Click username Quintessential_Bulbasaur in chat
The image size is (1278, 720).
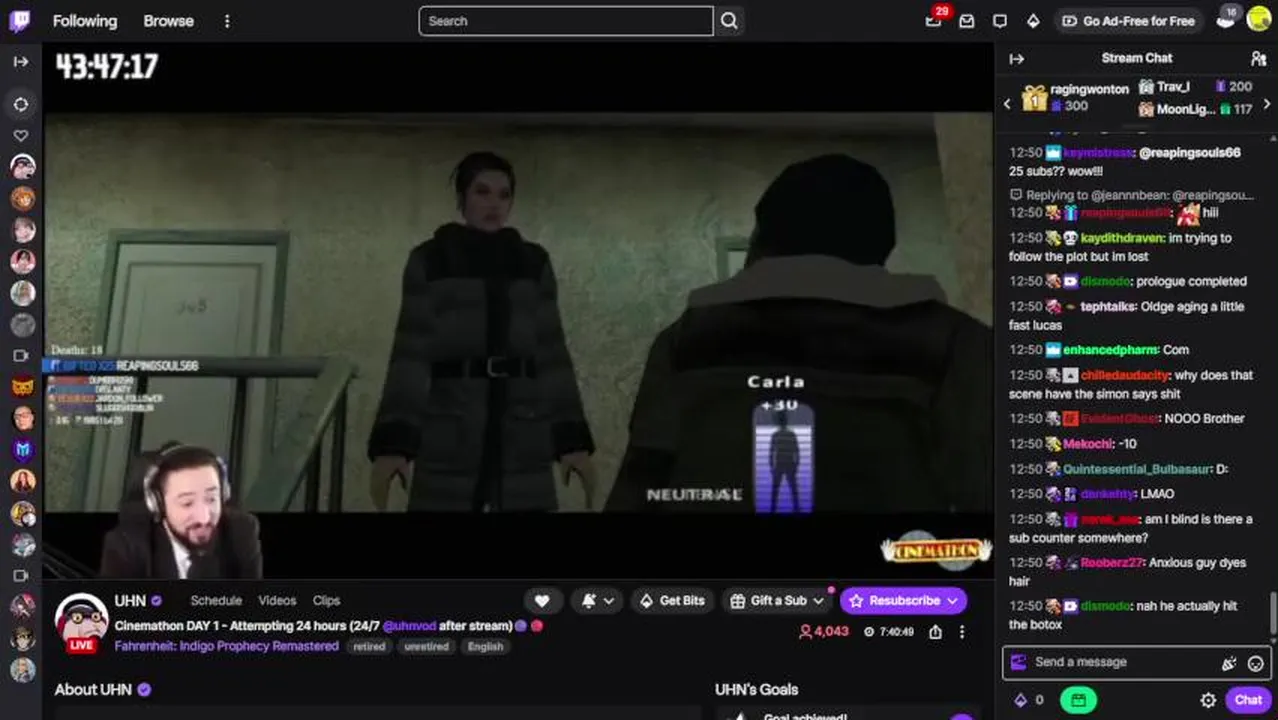[1137, 469]
